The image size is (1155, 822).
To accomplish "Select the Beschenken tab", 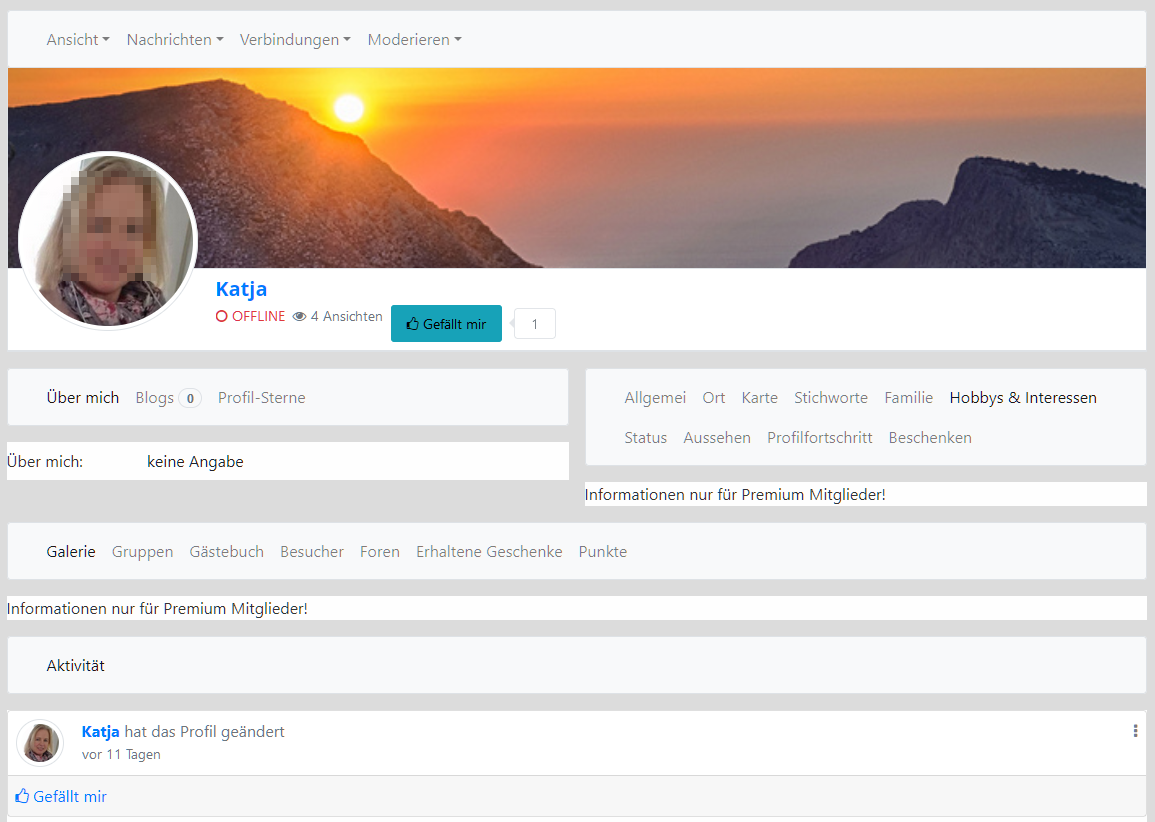I will 930,438.
